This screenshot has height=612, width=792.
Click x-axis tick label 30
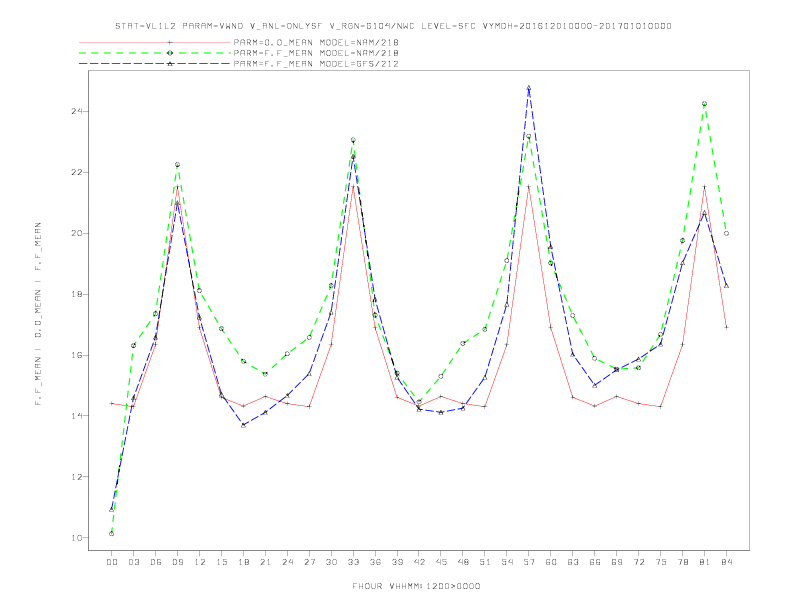tap(331, 562)
